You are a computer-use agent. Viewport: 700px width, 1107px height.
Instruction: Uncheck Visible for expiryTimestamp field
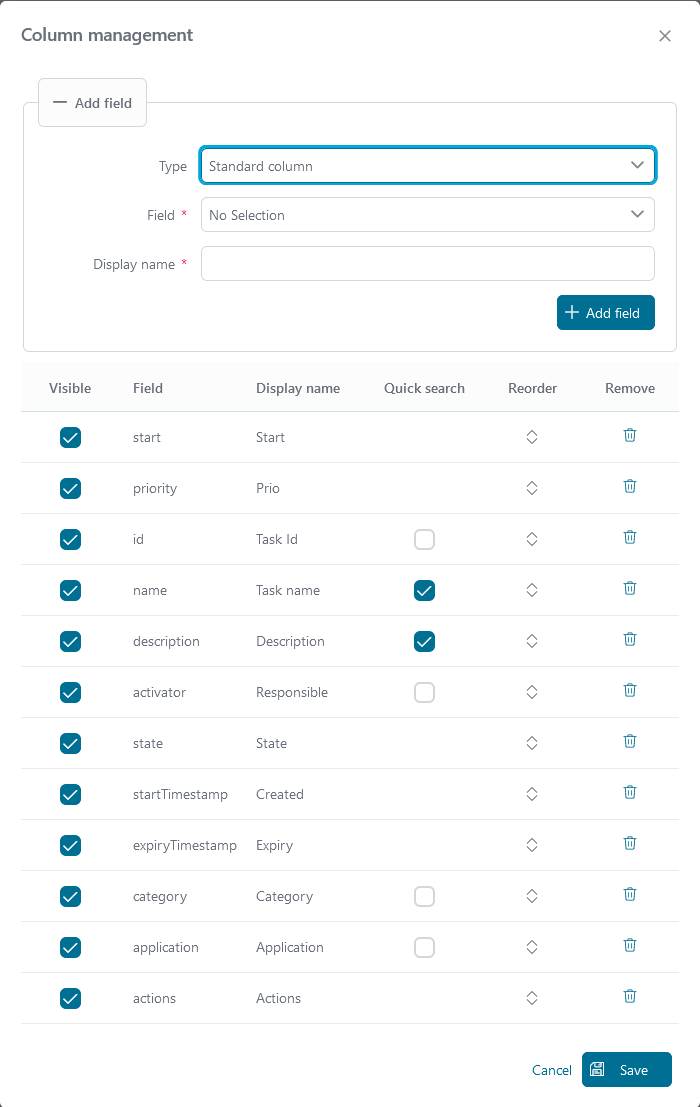pos(71,845)
